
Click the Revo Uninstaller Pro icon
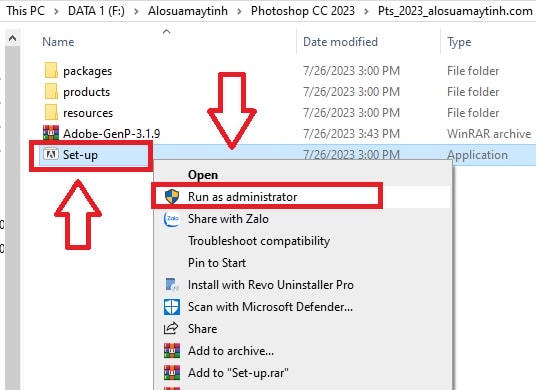(x=172, y=285)
